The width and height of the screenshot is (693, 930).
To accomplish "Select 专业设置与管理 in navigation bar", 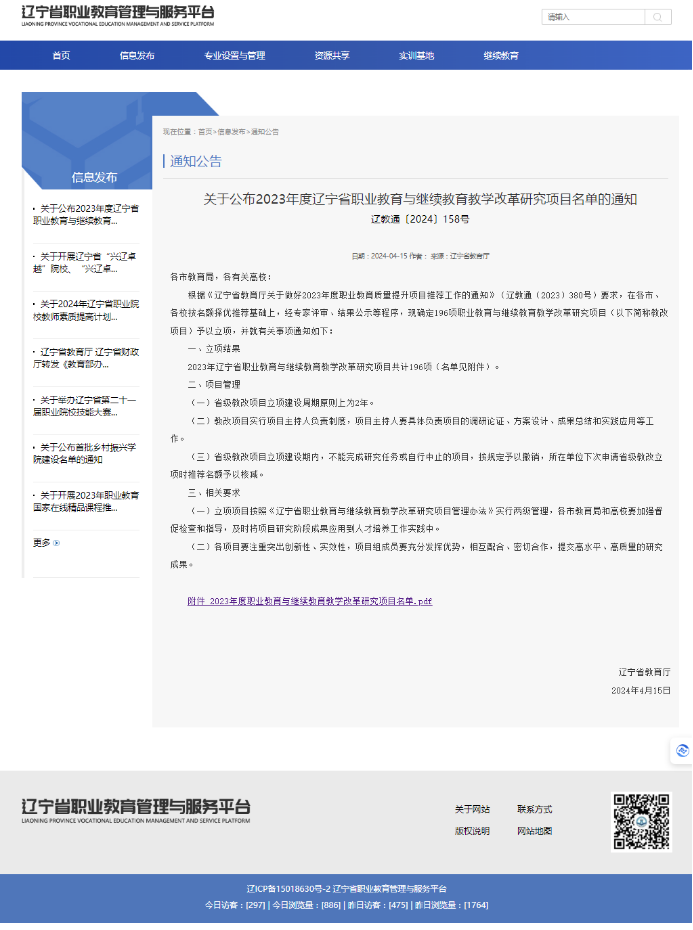I will (x=235, y=56).
